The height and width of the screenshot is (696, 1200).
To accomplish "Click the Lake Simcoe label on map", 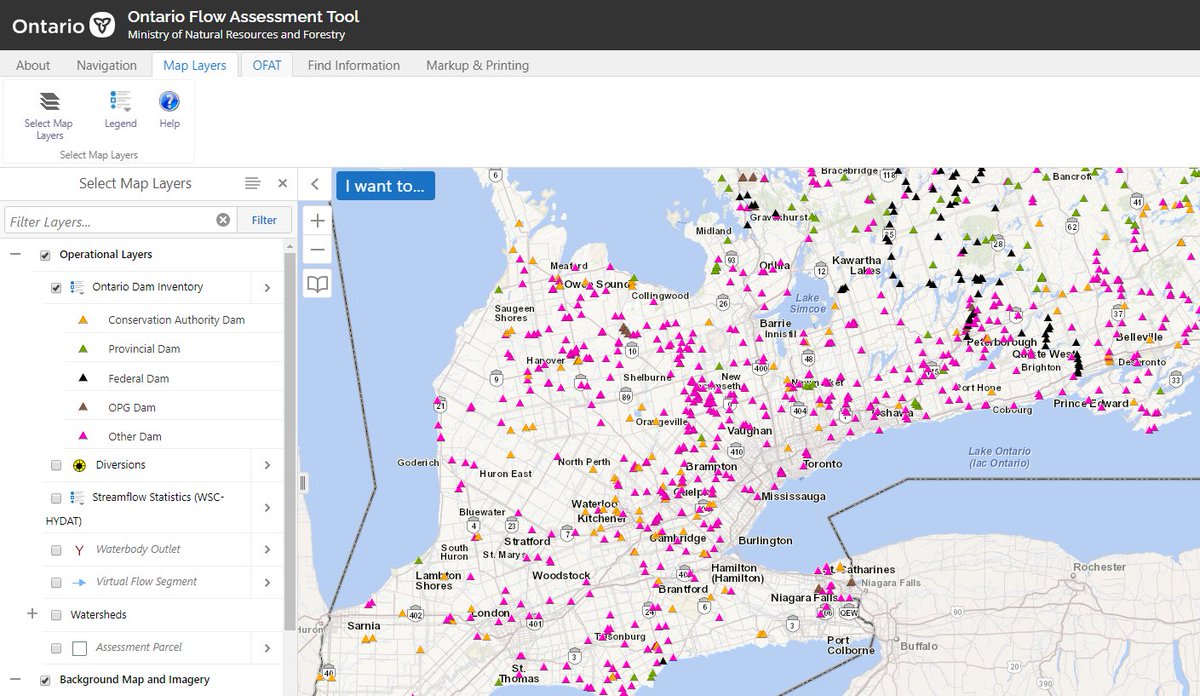I will pos(807,303).
